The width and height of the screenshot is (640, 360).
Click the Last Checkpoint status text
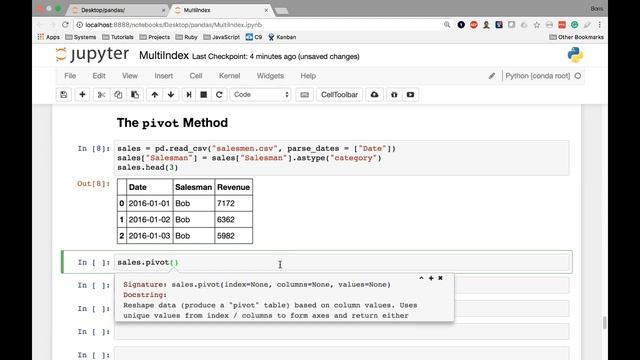click(276, 57)
